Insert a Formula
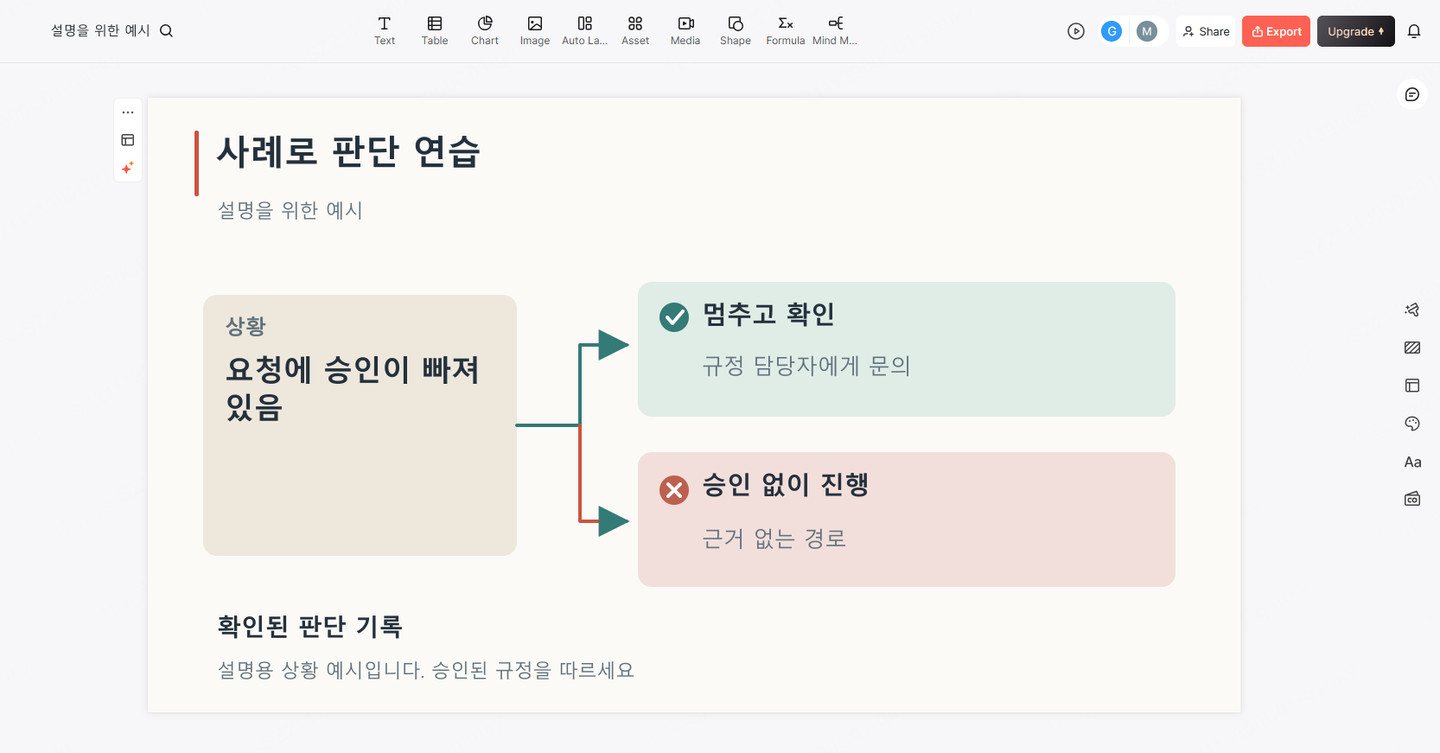The height and width of the screenshot is (753, 1440). coord(785,31)
